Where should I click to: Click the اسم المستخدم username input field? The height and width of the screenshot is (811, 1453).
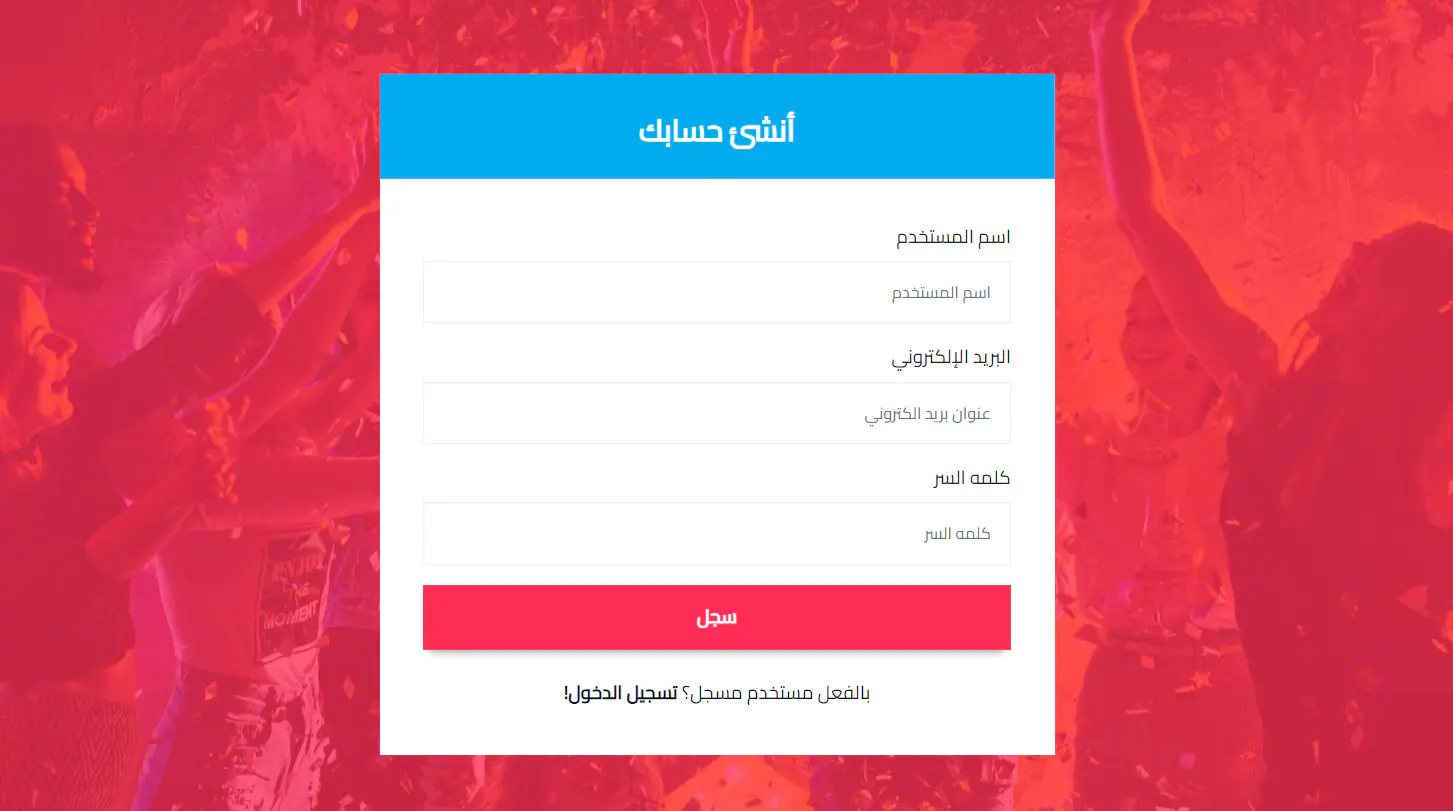click(716, 292)
